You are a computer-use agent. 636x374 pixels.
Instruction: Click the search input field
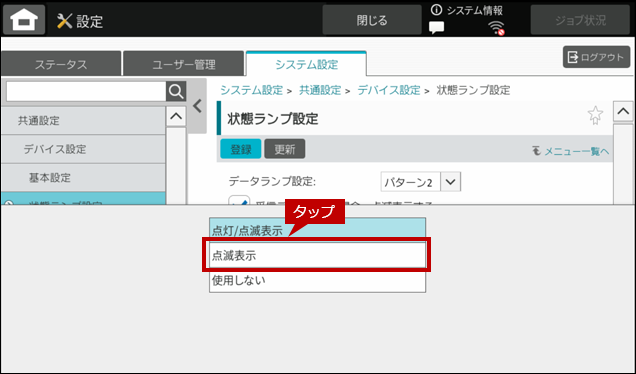coord(86,92)
